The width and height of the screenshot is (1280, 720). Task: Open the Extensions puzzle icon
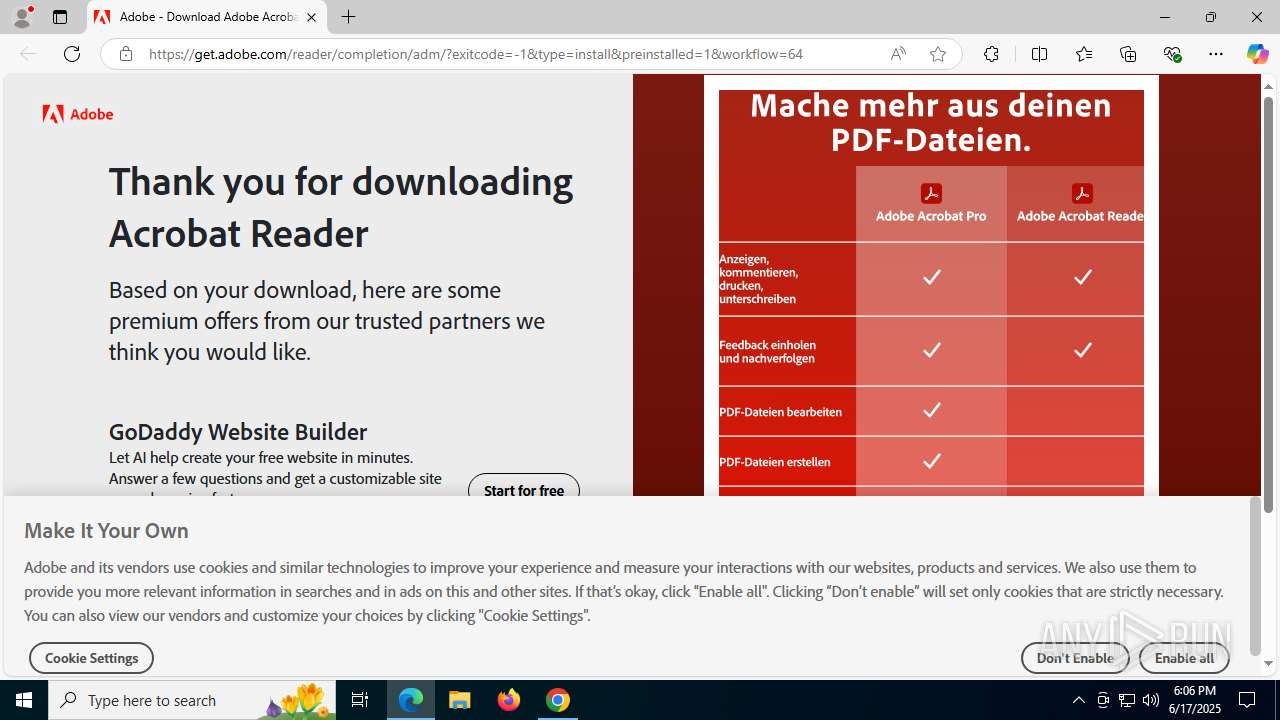[x=991, y=54]
